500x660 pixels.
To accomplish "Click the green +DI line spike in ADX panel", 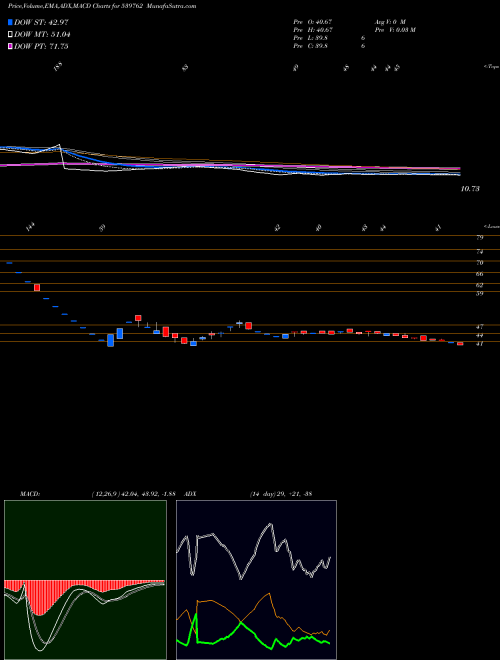I will click(195, 613).
